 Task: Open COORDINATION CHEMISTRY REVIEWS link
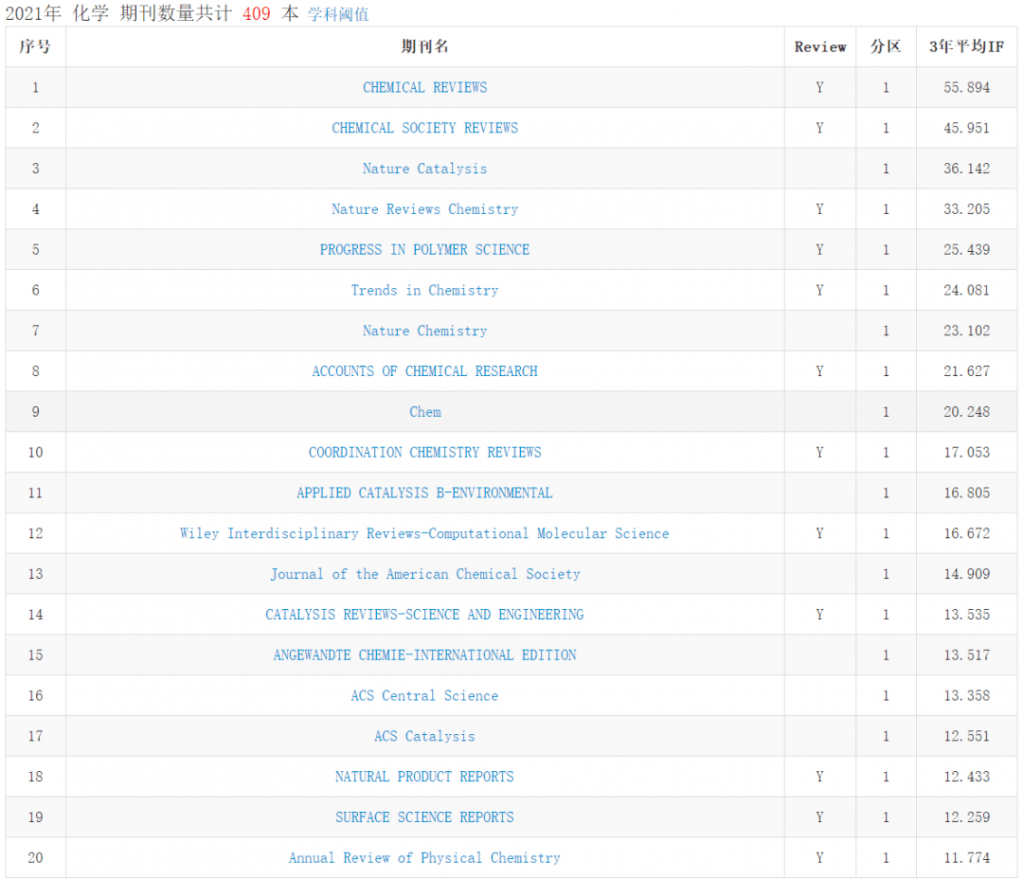tap(425, 452)
